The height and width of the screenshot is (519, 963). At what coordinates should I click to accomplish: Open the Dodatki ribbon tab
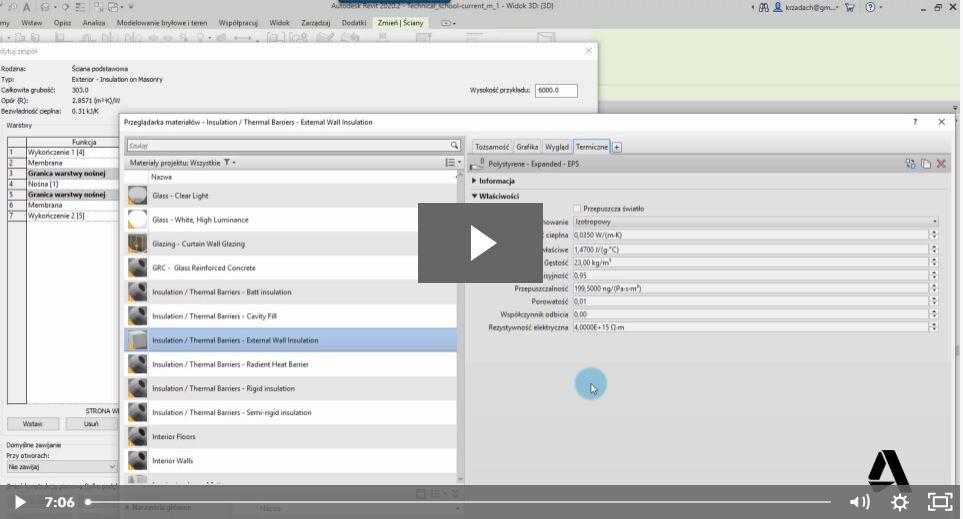tap(354, 23)
